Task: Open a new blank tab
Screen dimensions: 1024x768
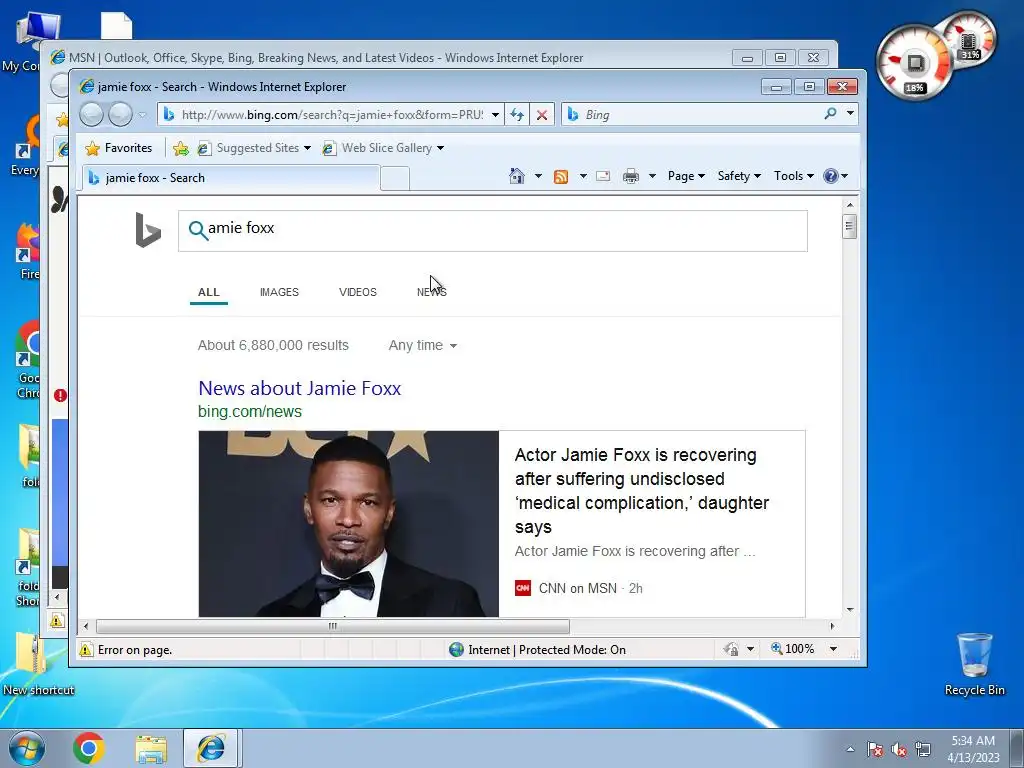Action: [394, 178]
